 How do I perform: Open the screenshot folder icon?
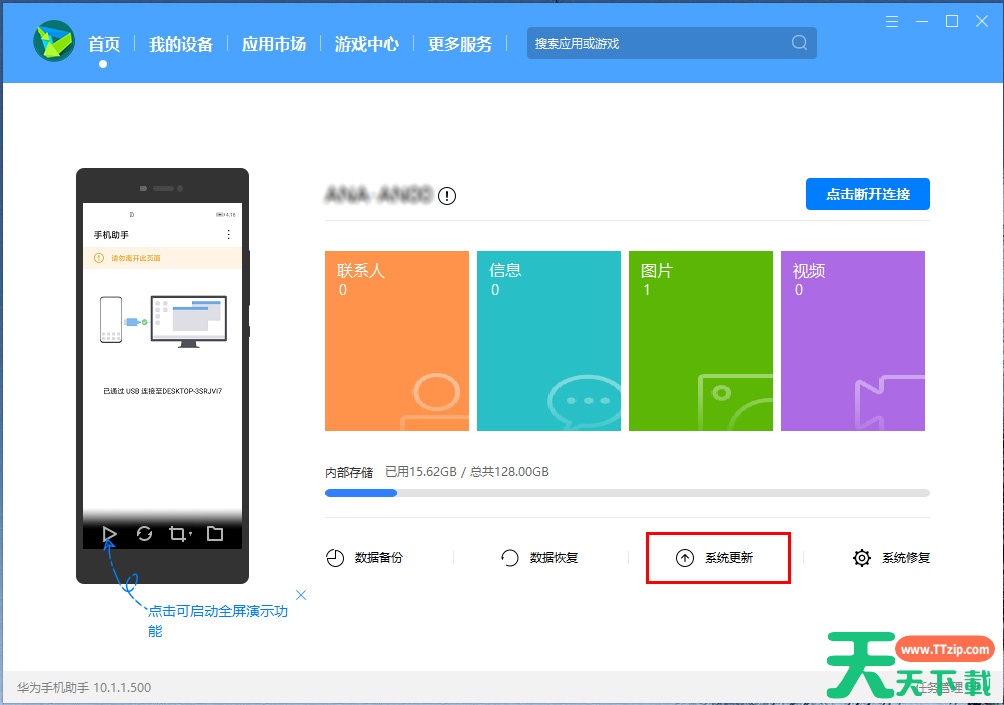(x=215, y=534)
